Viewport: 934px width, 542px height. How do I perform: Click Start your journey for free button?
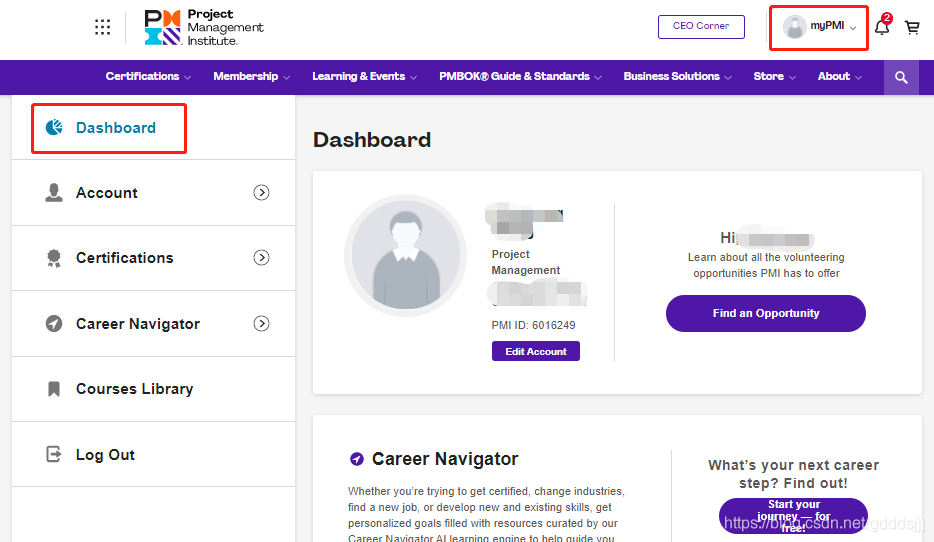793,516
